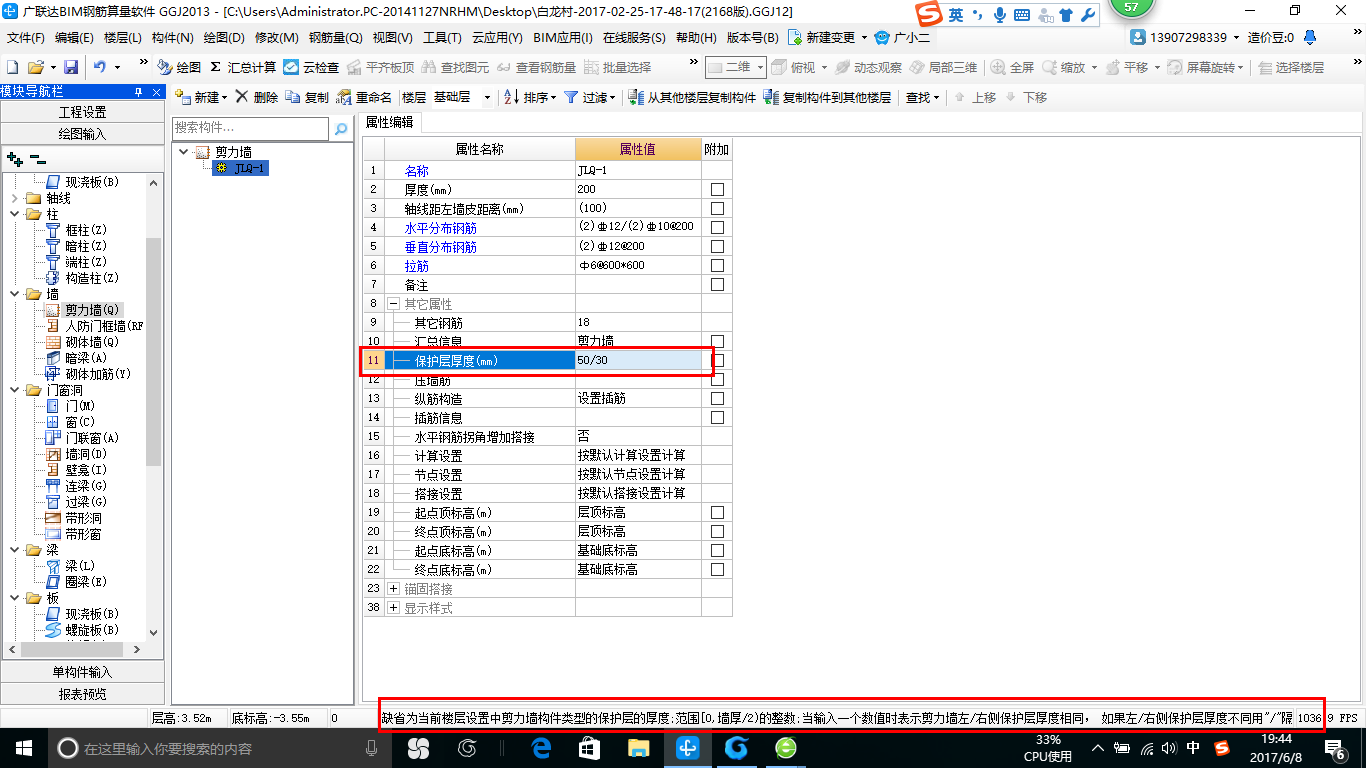Click 从其他楼层复制构件 icon

692,97
